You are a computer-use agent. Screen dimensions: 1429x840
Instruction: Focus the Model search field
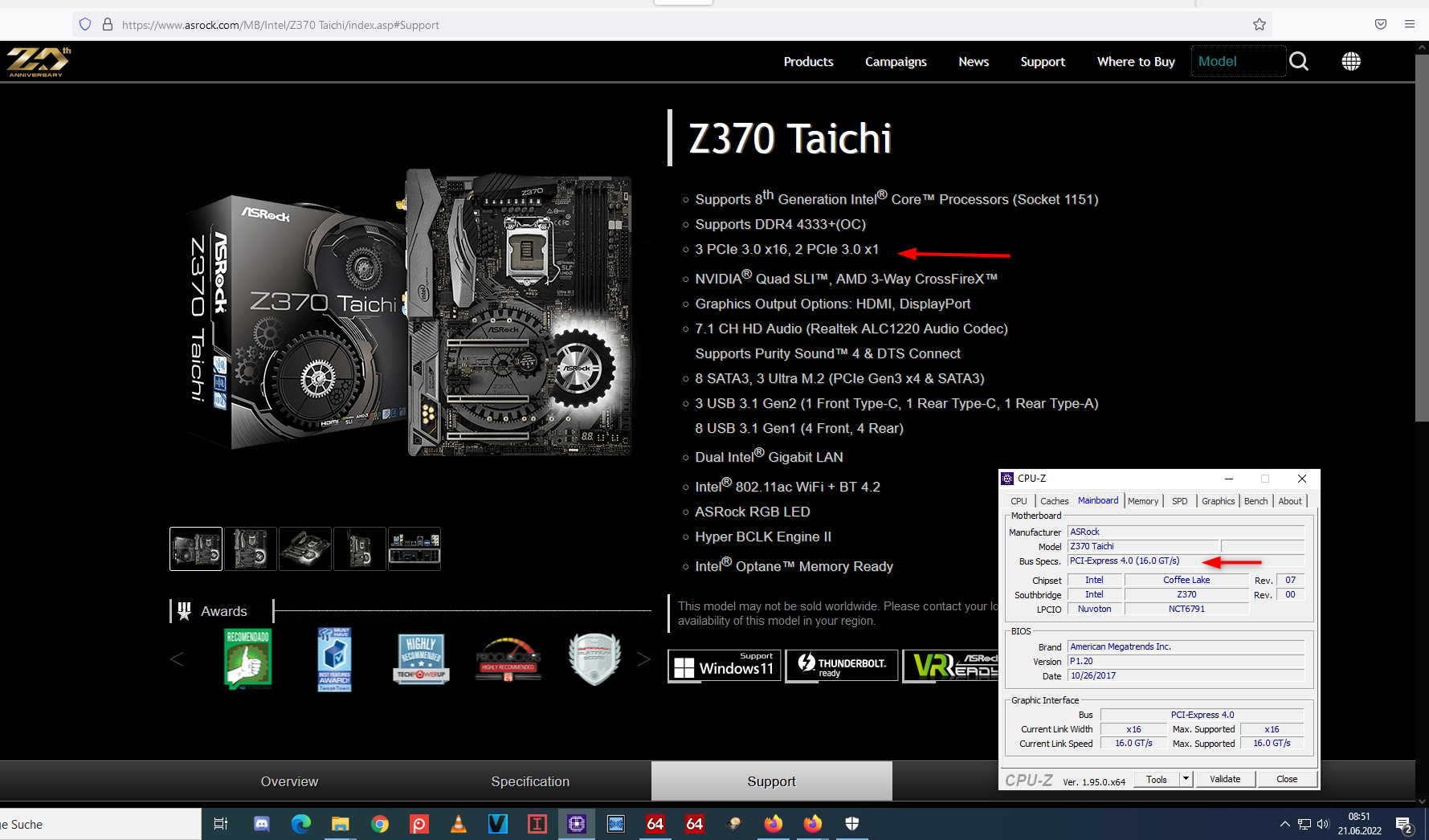coord(1238,61)
